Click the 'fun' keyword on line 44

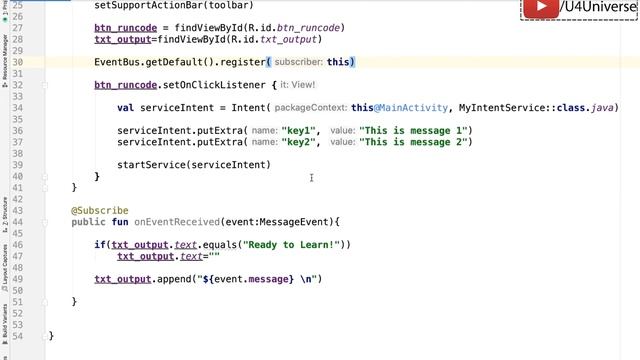point(120,222)
